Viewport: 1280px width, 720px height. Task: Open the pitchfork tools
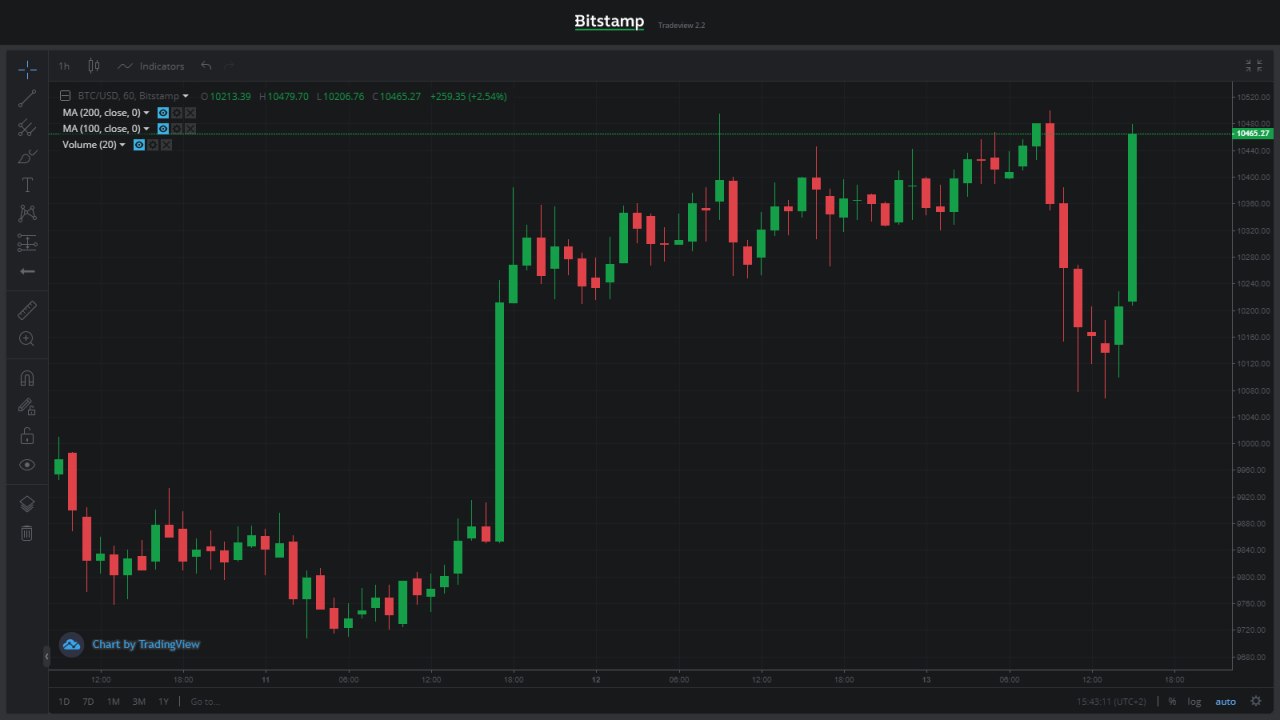[x=27, y=127]
